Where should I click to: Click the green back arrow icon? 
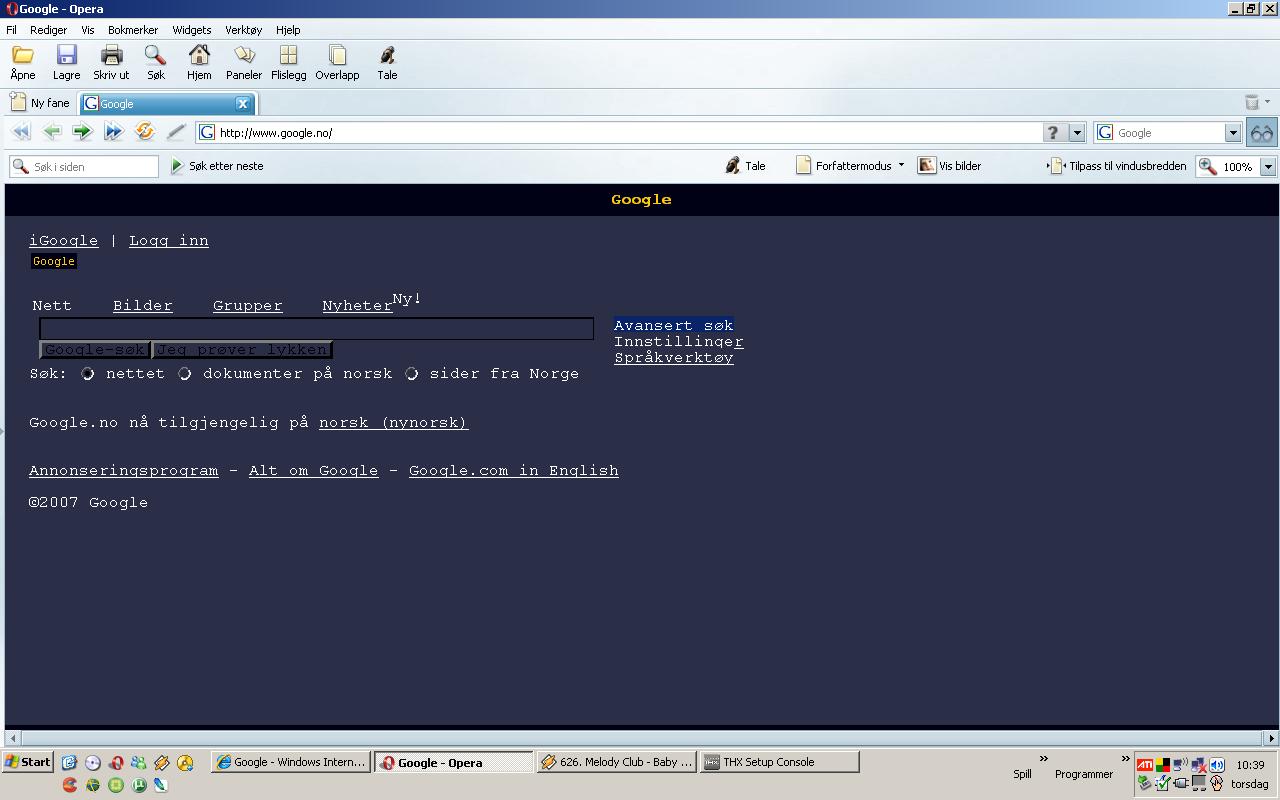tap(52, 132)
